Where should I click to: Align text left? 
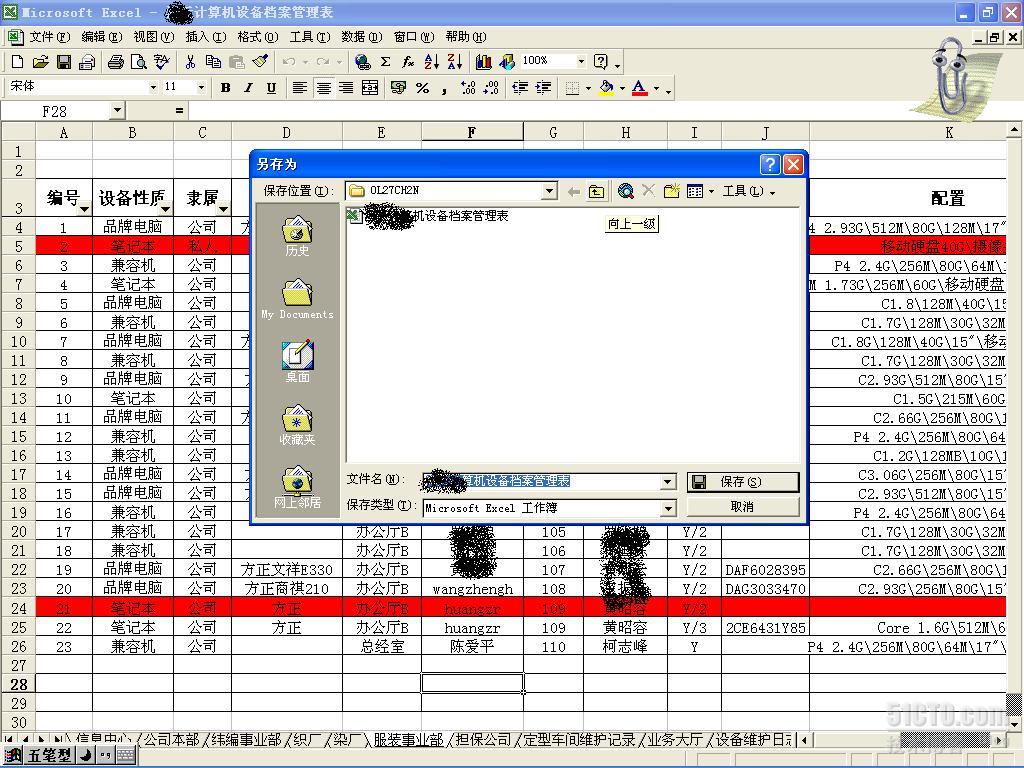pos(300,88)
